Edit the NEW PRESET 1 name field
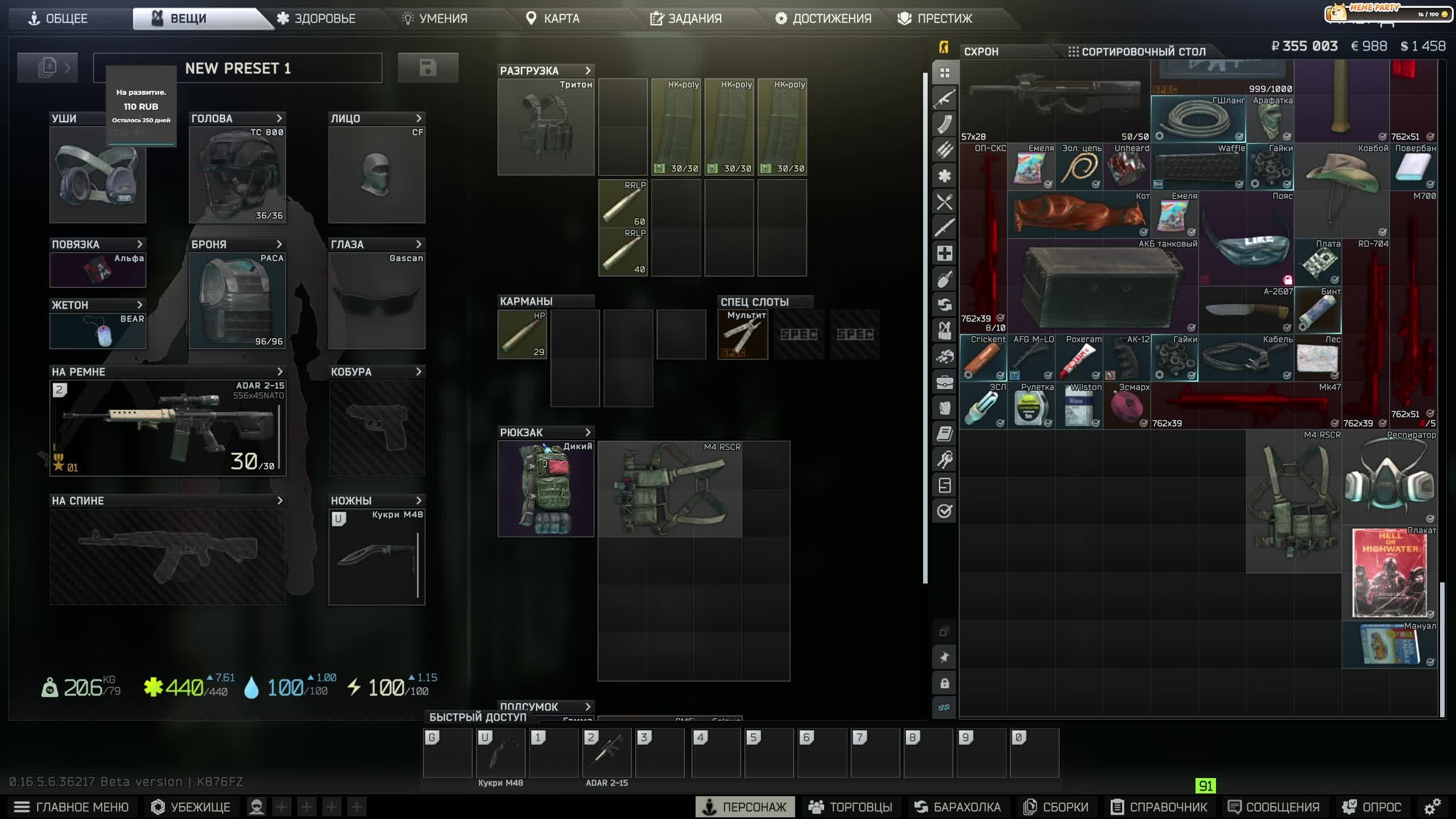 pos(238,68)
